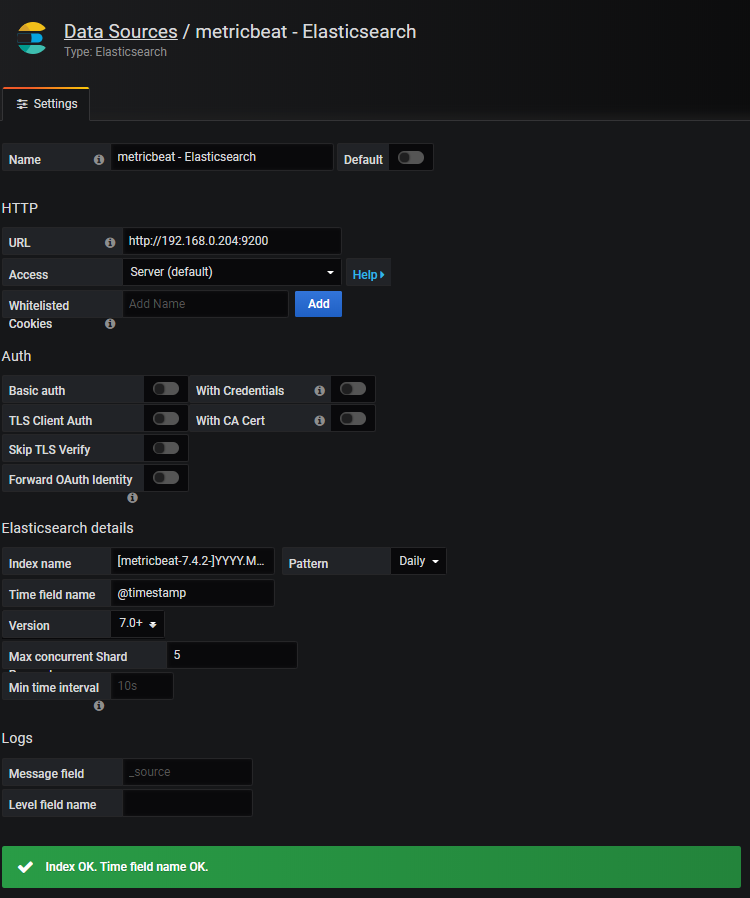Click the 'HTTP' section heading
Image resolution: width=750 pixels, height=898 pixels.
[20, 208]
